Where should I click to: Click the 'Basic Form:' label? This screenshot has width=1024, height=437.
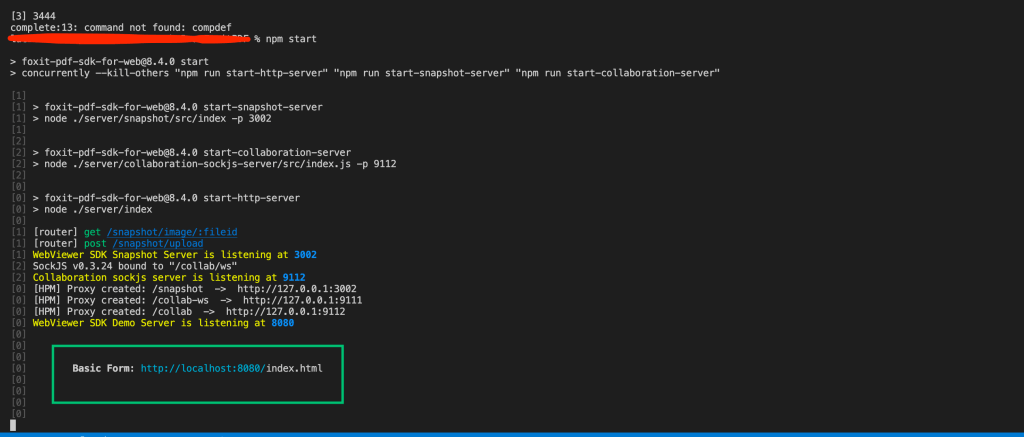point(104,368)
